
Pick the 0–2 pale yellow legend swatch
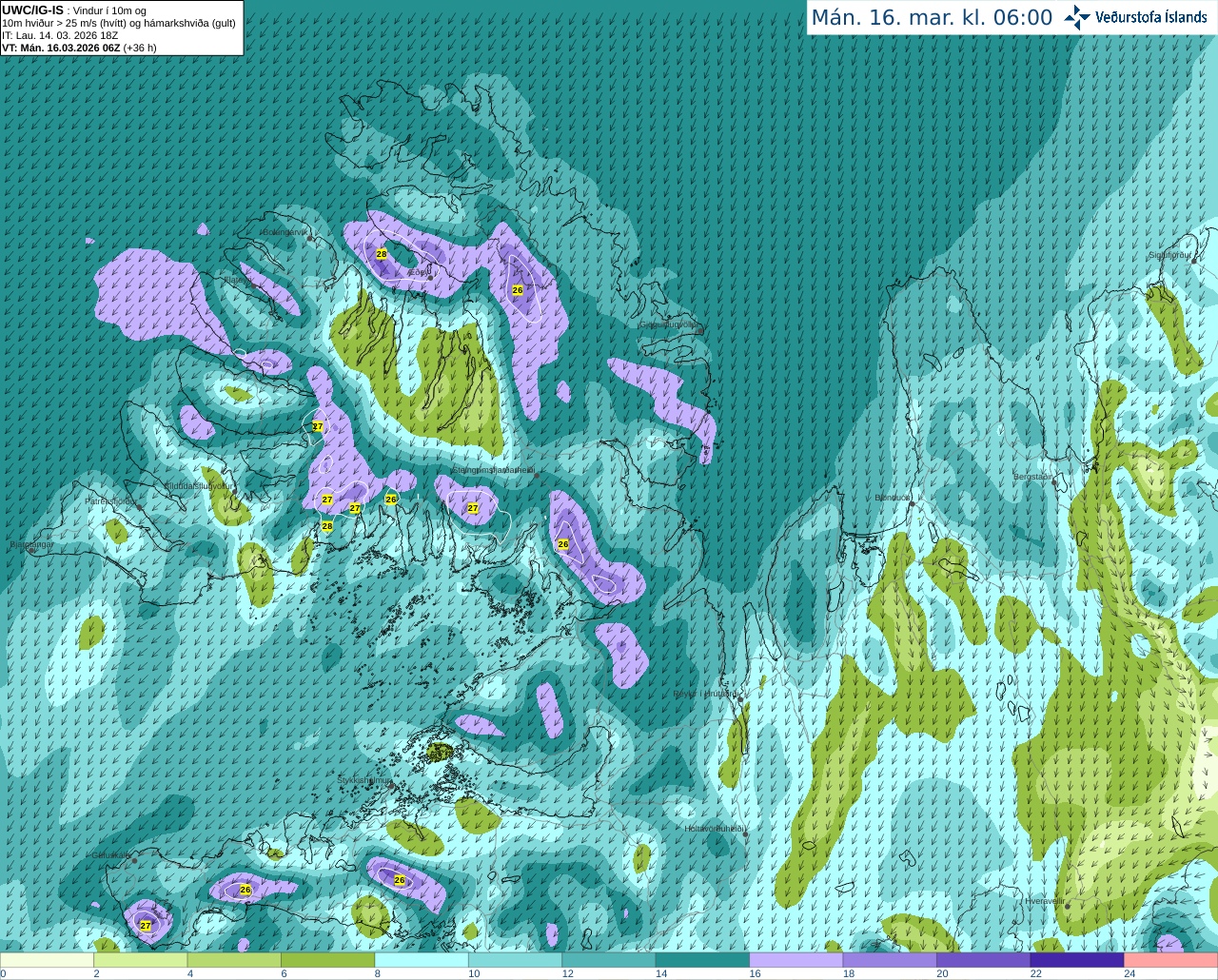pos(48,960)
